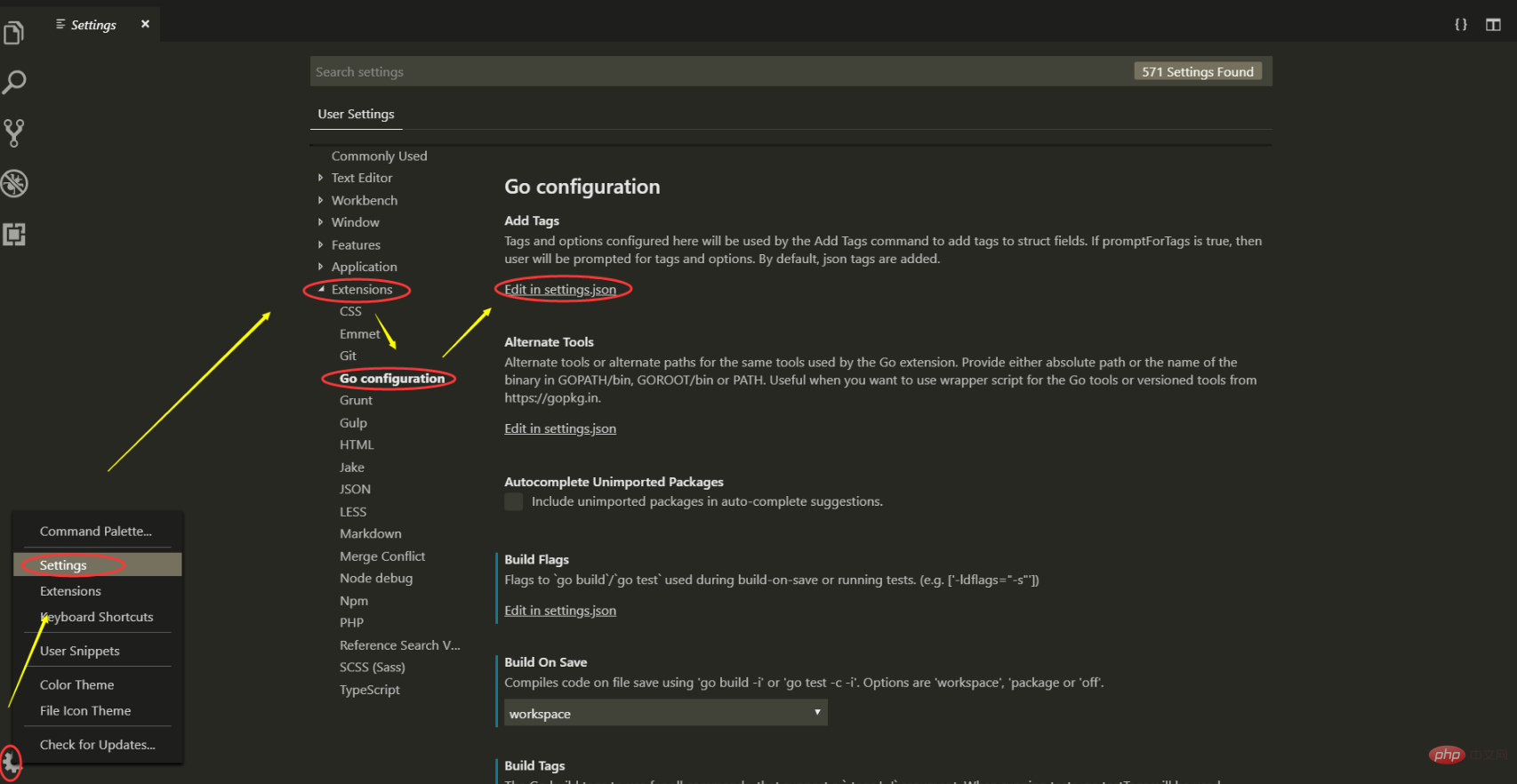1517x784 pixels.
Task: Click the Build On Save setting title
Action: pos(545,662)
